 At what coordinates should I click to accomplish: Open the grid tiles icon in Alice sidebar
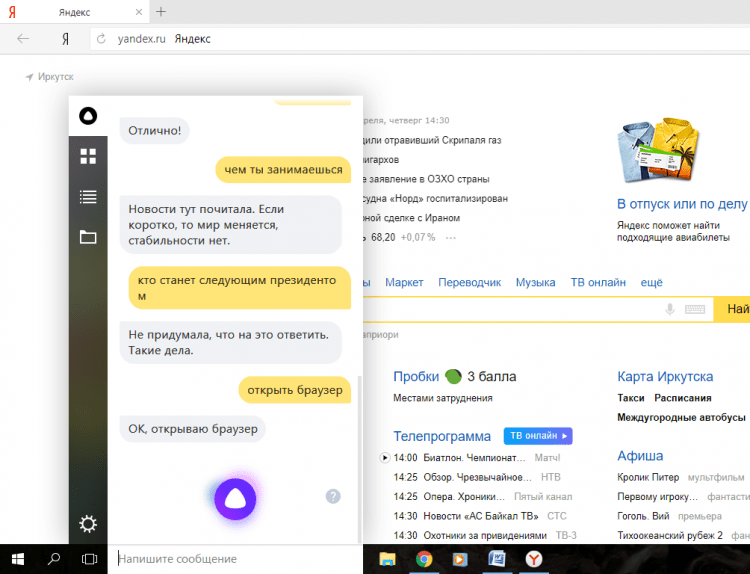tap(88, 156)
